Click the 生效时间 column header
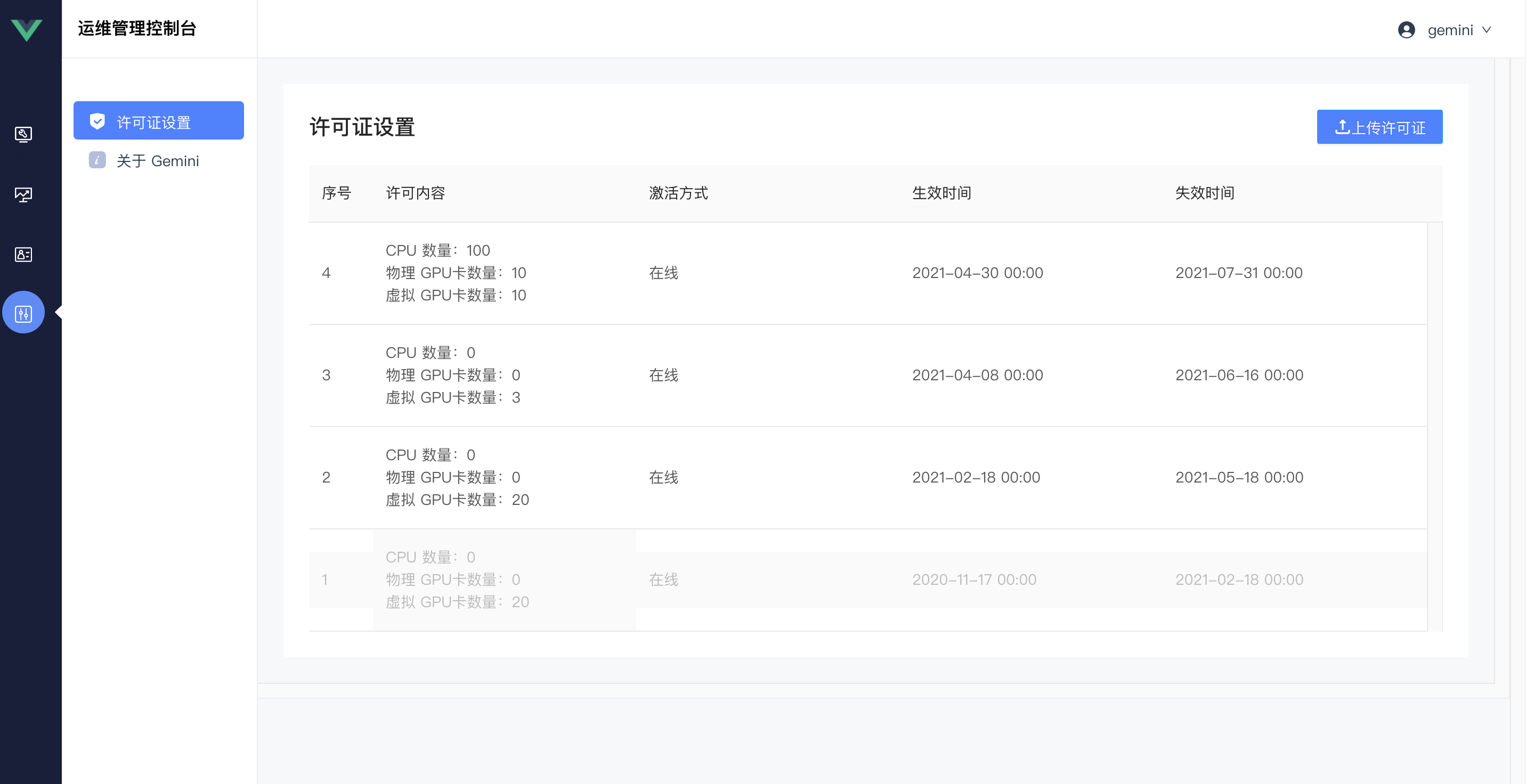 click(x=941, y=193)
